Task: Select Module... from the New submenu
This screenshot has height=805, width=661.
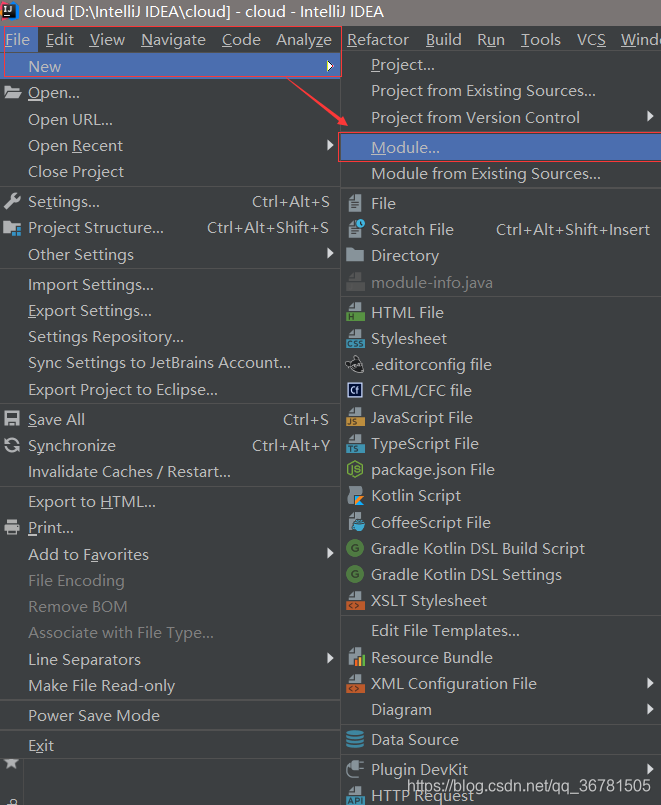Action: [500, 147]
